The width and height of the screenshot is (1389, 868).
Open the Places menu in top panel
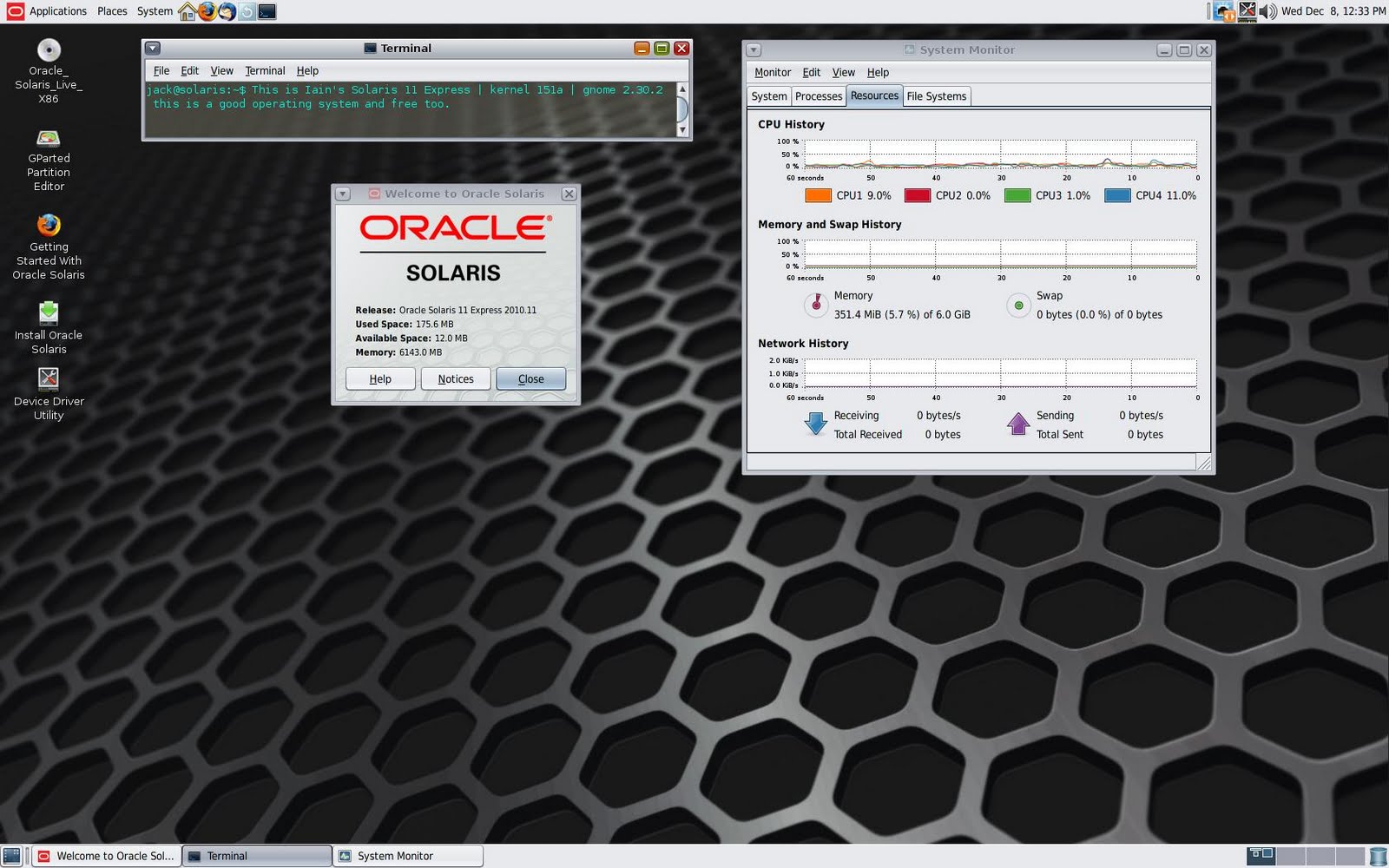(x=112, y=11)
